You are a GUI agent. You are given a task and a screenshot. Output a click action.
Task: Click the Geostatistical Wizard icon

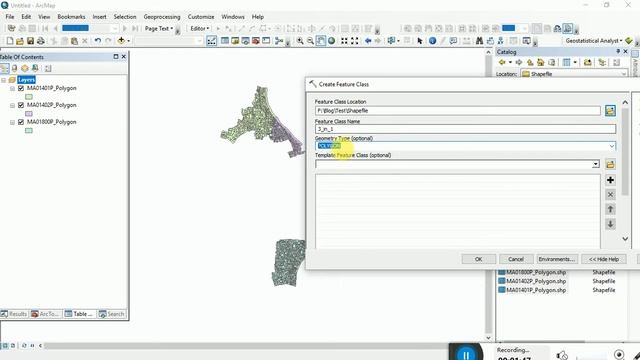[x=629, y=41]
